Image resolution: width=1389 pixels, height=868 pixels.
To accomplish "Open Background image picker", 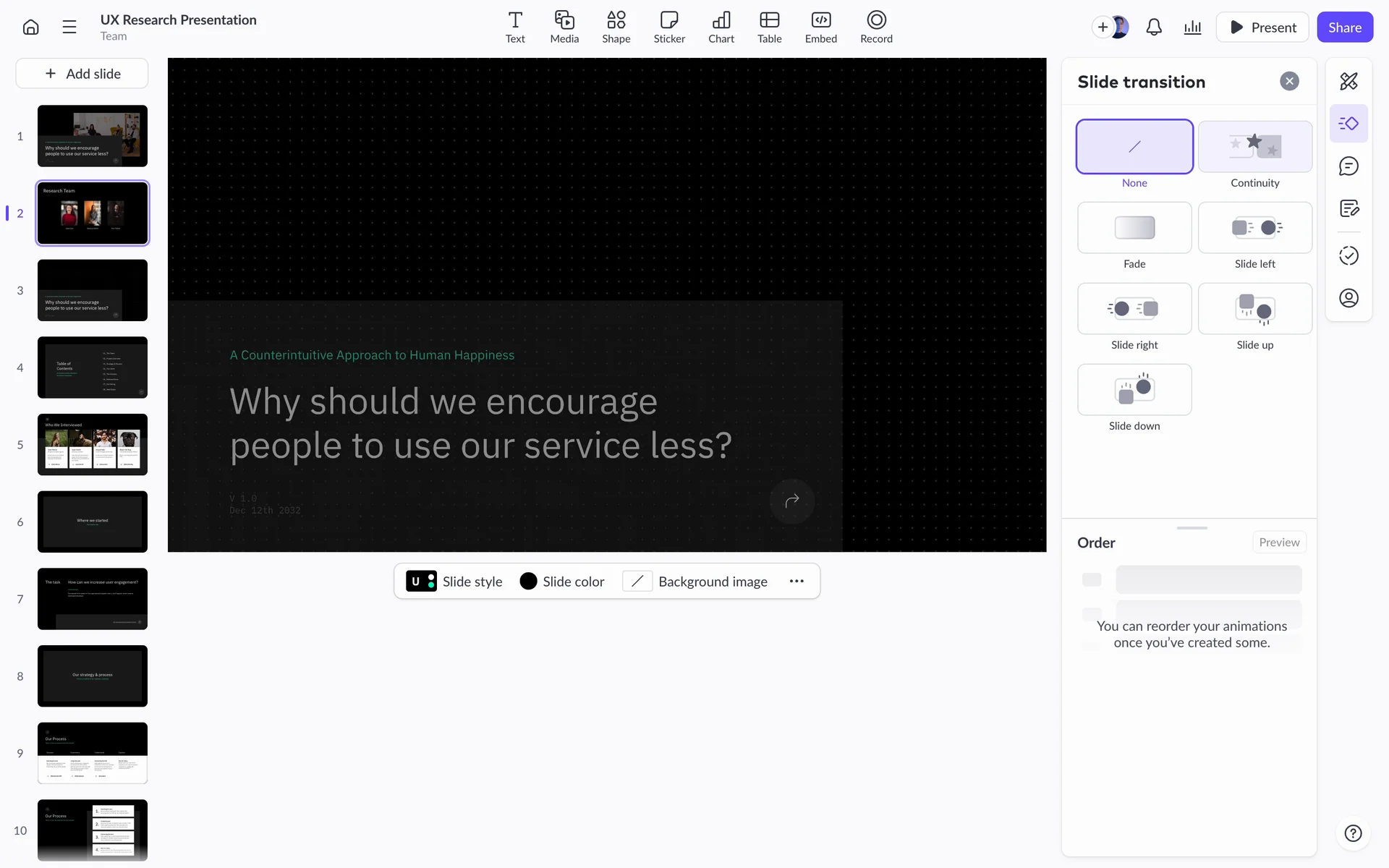I will pos(695,582).
